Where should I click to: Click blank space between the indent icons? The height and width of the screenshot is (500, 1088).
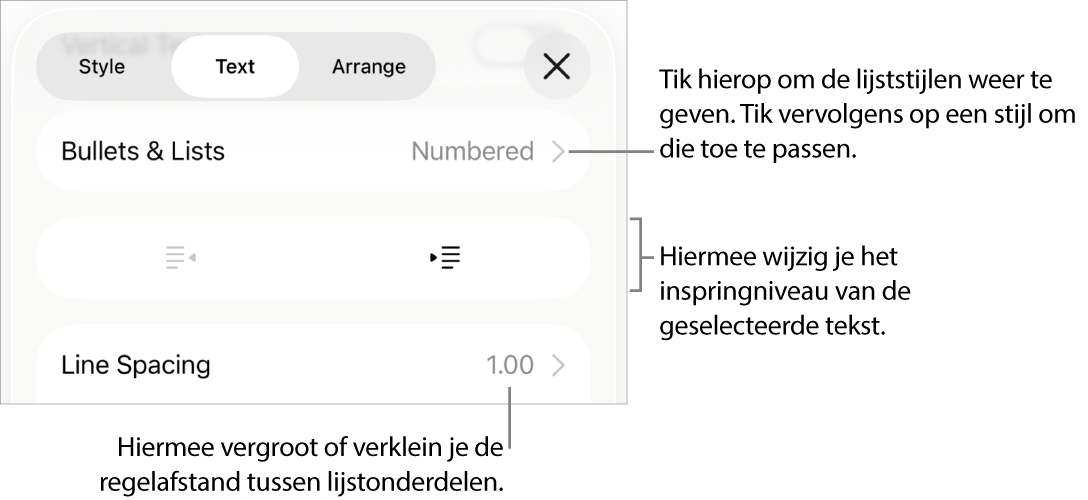tap(313, 258)
